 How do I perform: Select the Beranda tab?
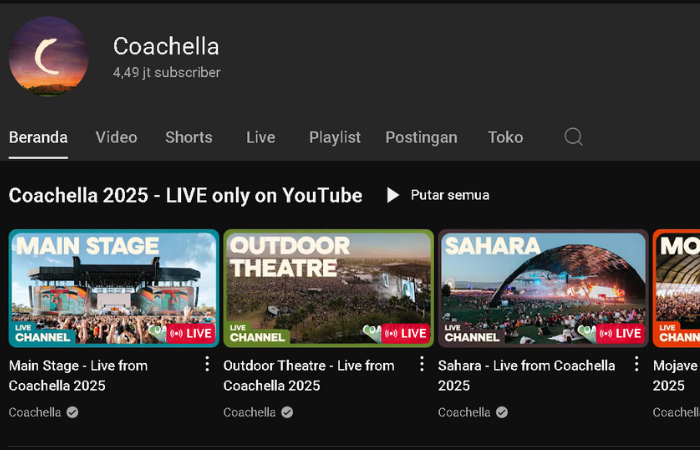(x=38, y=138)
